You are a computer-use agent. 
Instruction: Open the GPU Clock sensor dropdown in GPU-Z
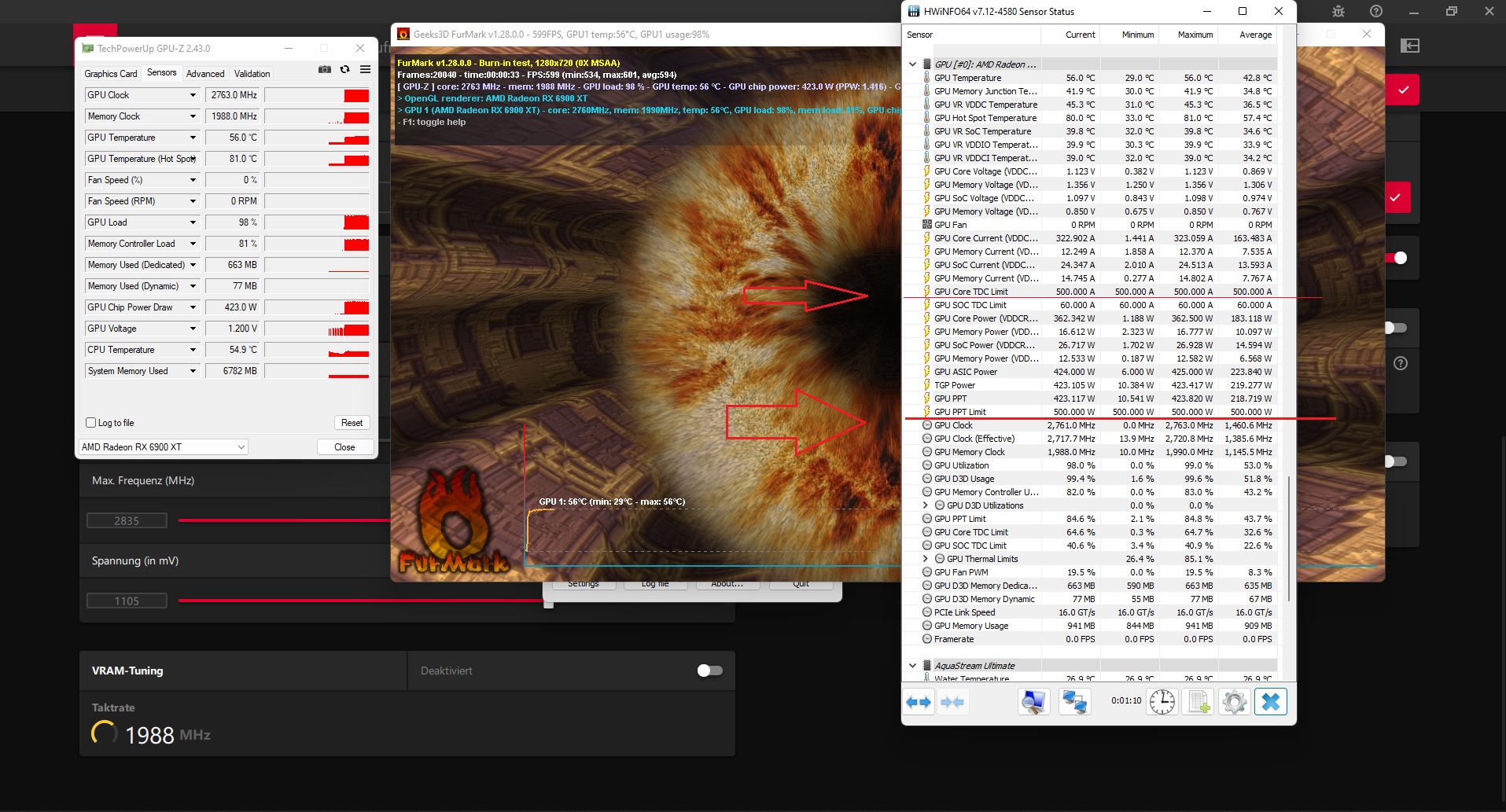193,95
